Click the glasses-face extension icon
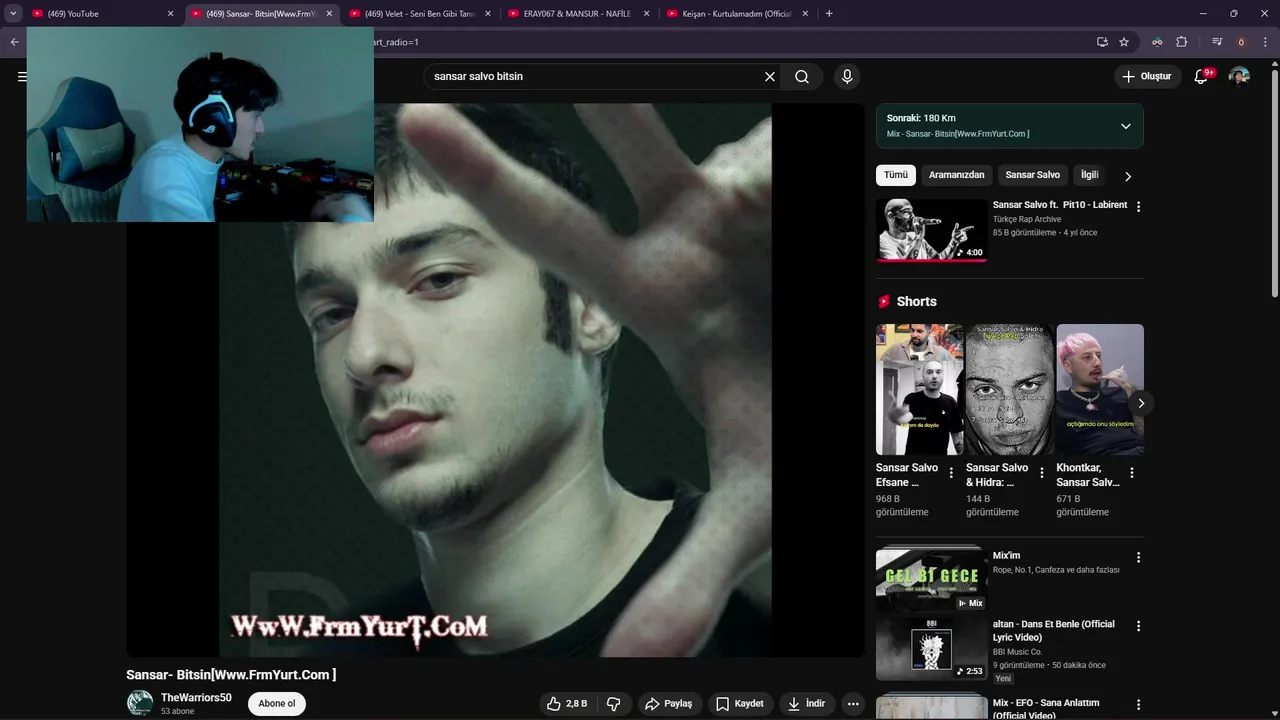This screenshot has height=720, width=1280. coord(1157,42)
